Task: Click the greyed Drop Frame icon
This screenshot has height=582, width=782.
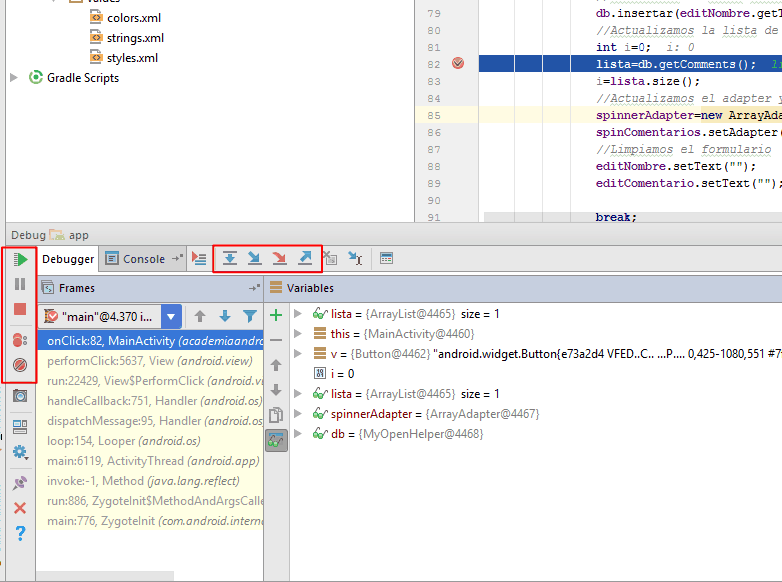Action: pos(330,258)
